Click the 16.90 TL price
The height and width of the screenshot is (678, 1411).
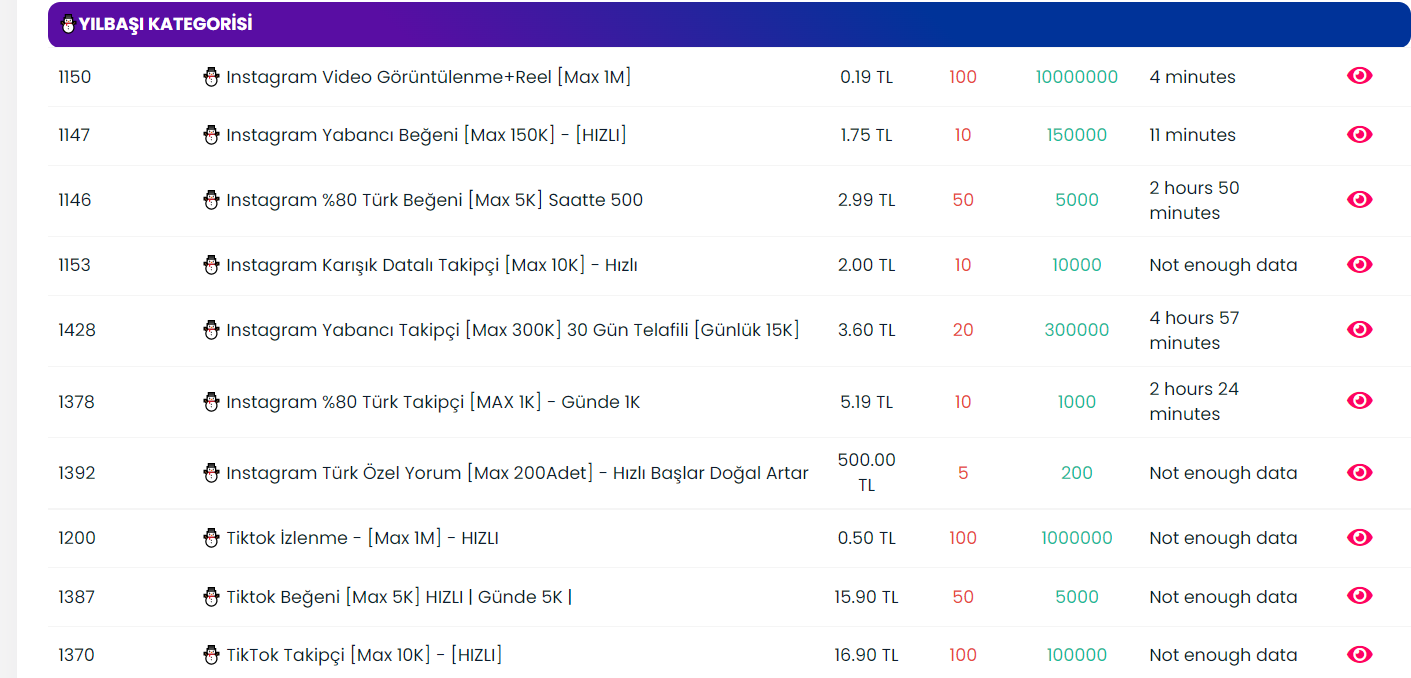click(x=866, y=655)
